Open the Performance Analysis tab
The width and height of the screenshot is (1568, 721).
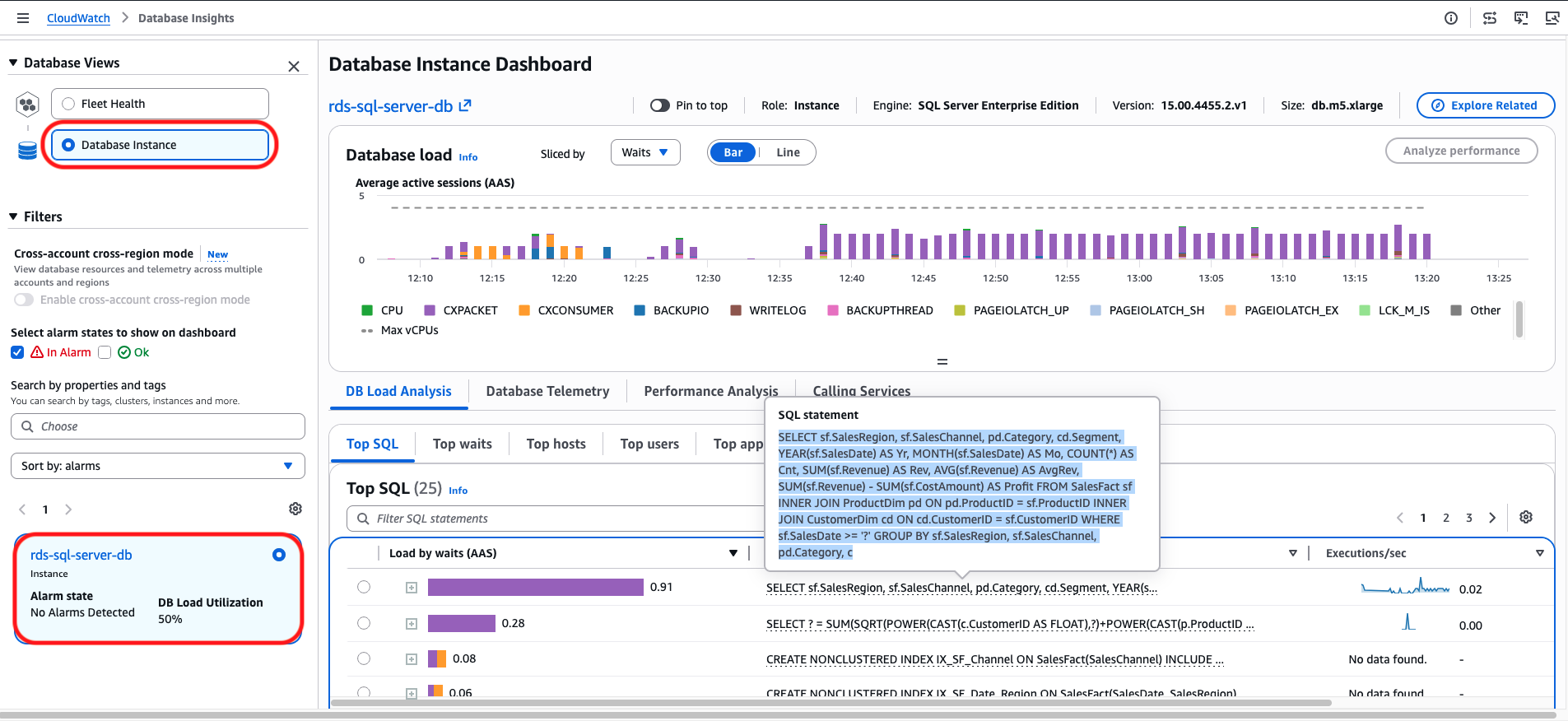coord(711,392)
